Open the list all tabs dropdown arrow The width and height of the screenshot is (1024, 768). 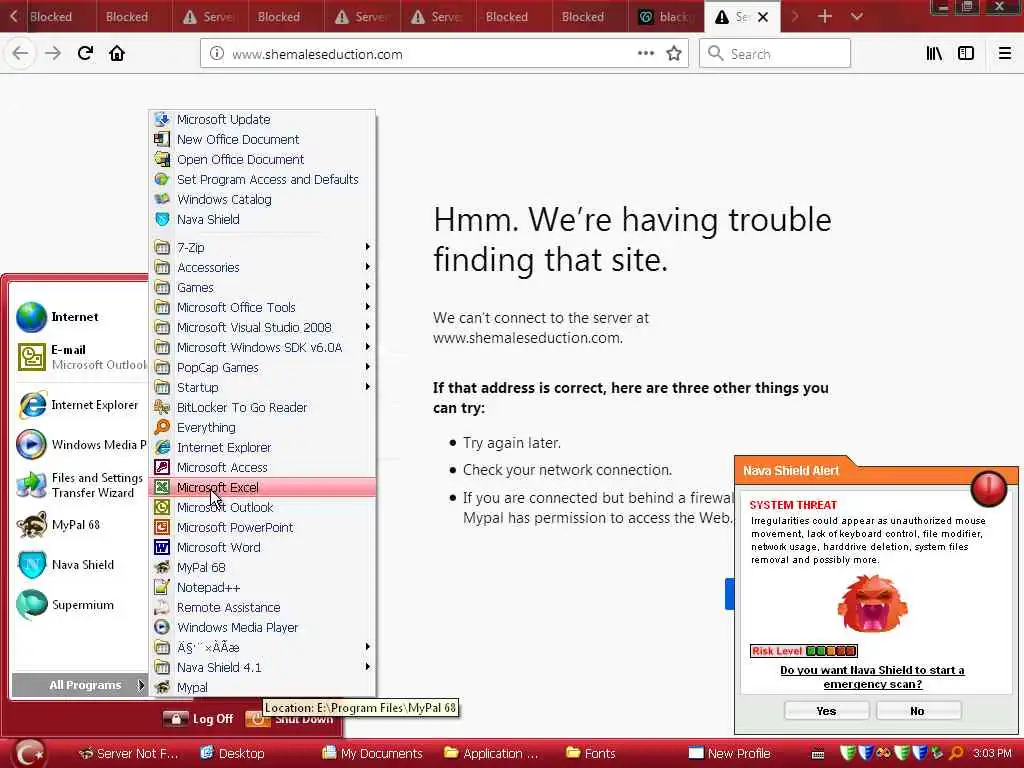[857, 16]
